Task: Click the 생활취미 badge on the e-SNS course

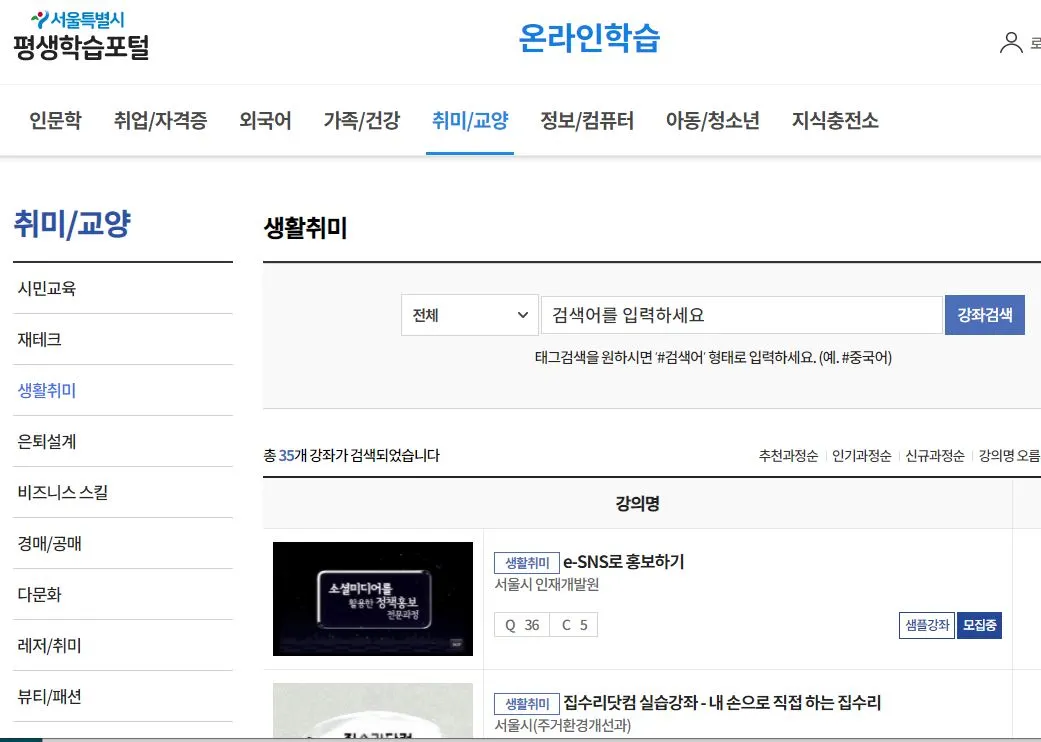Action: coord(526,561)
